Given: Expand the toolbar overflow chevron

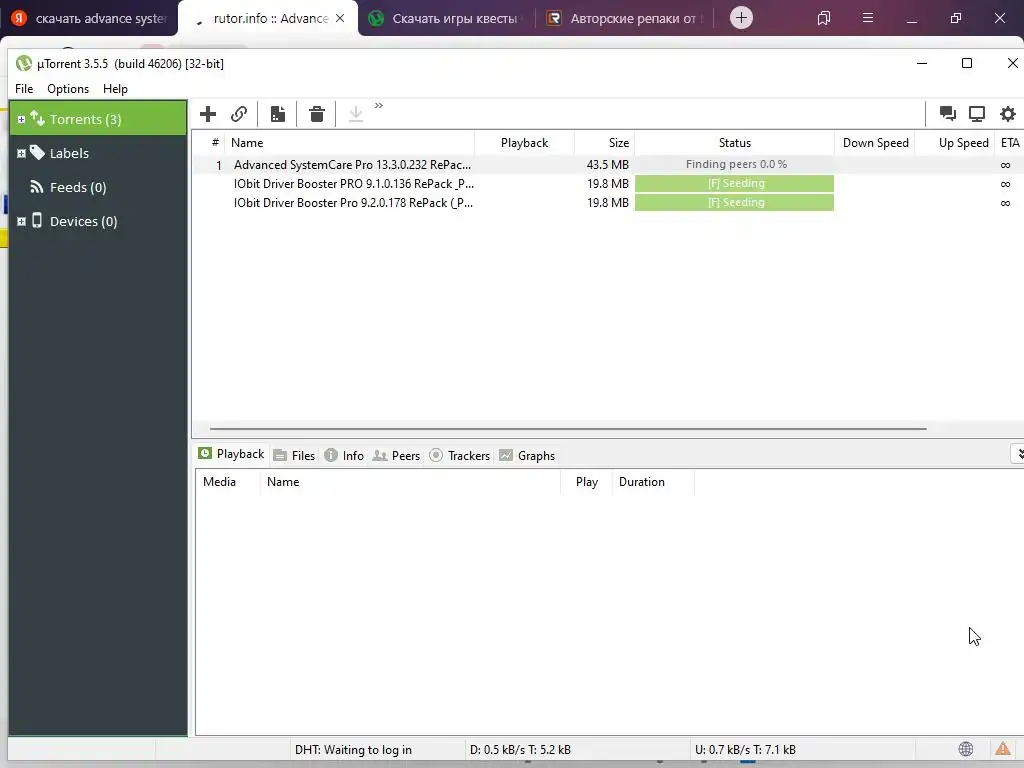Looking at the screenshot, I should point(379,105).
